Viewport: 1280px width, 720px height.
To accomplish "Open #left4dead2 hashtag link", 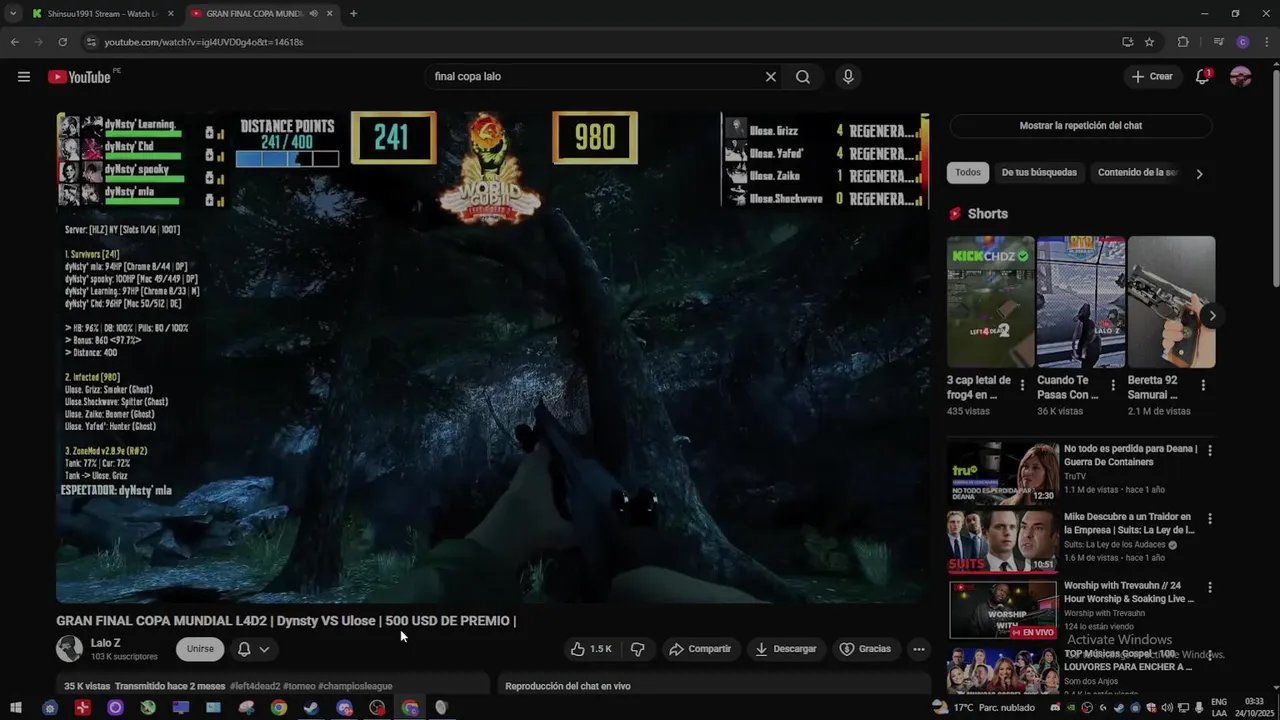I will tap(254, 686).
